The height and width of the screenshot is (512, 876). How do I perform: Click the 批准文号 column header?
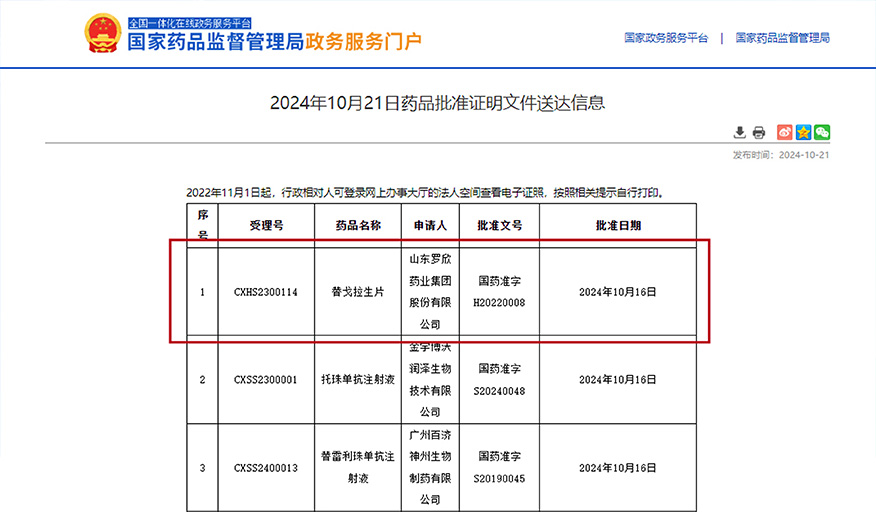(499, 226)
